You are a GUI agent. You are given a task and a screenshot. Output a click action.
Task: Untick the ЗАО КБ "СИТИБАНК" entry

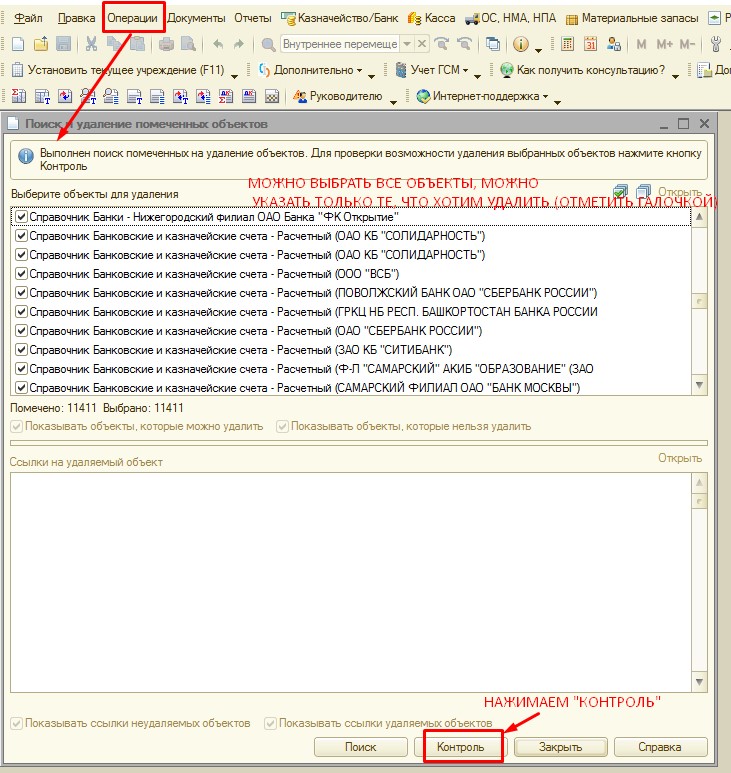(x=21, y=350)
